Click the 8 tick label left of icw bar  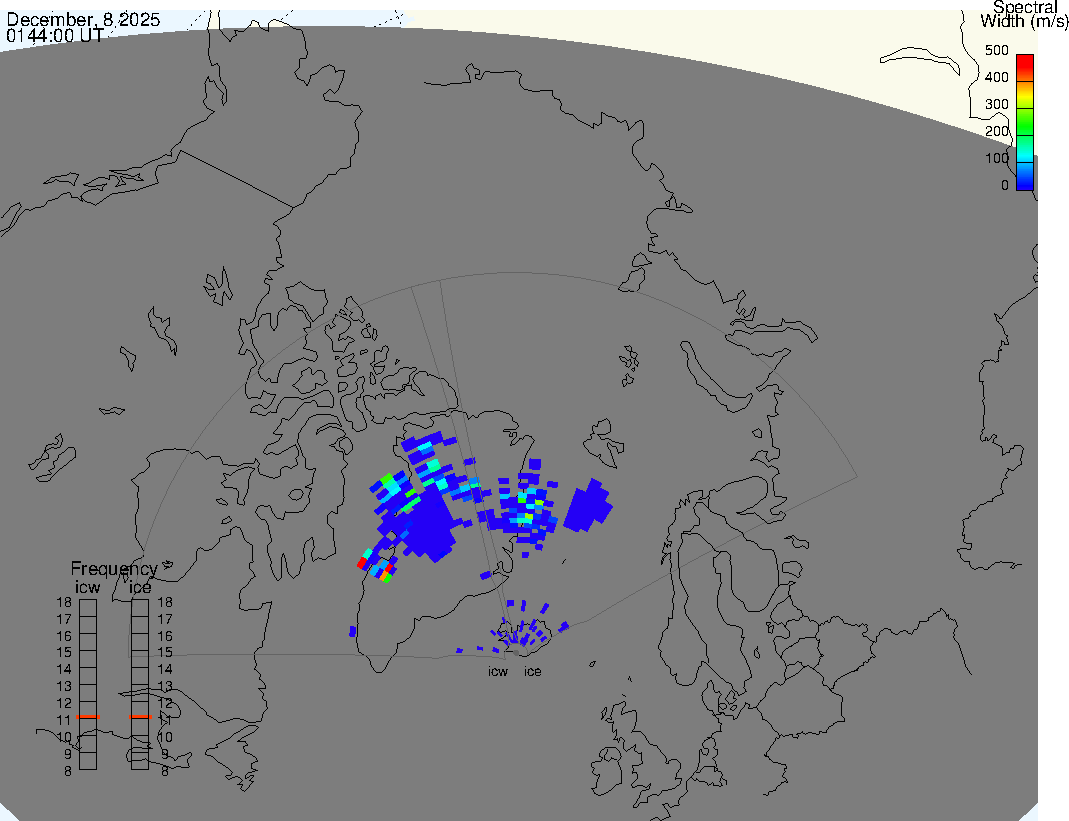click(x=67, y=771)
